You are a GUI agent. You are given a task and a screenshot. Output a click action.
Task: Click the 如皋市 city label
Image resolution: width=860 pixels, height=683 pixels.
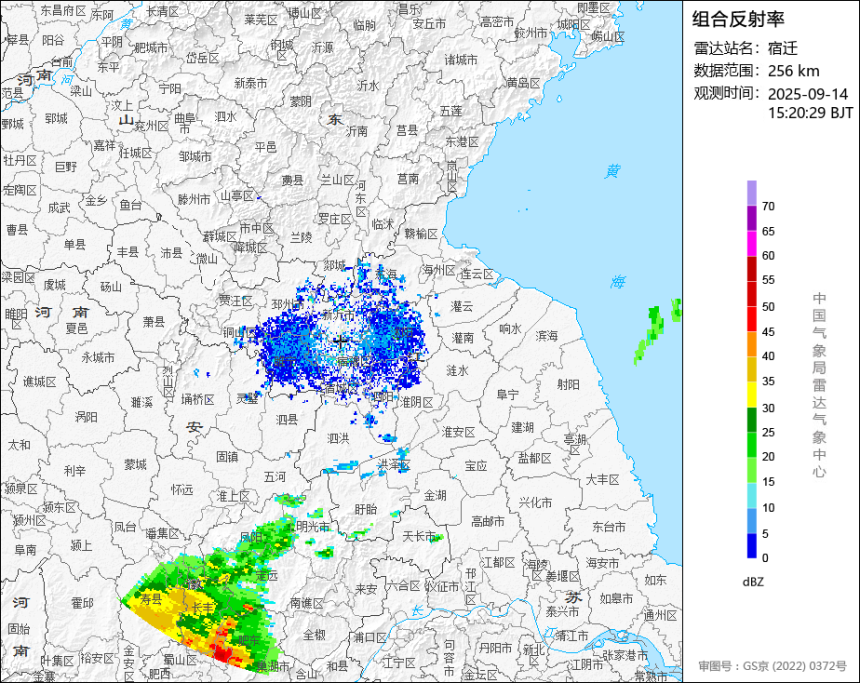(x=616, y=599)
